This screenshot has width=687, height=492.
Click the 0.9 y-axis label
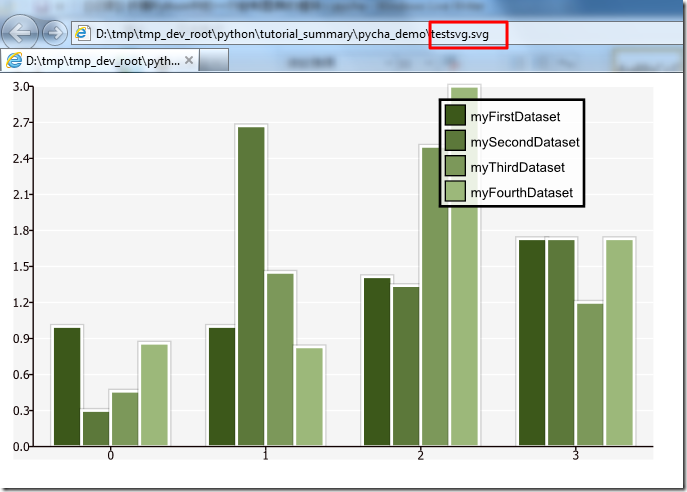pyautogui.click(x=21, y=339)
